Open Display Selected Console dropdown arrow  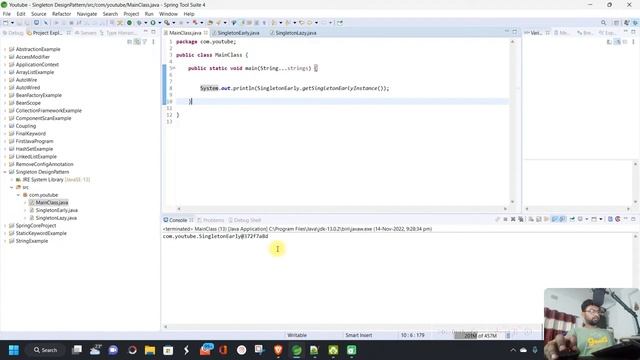pos(587,220)
